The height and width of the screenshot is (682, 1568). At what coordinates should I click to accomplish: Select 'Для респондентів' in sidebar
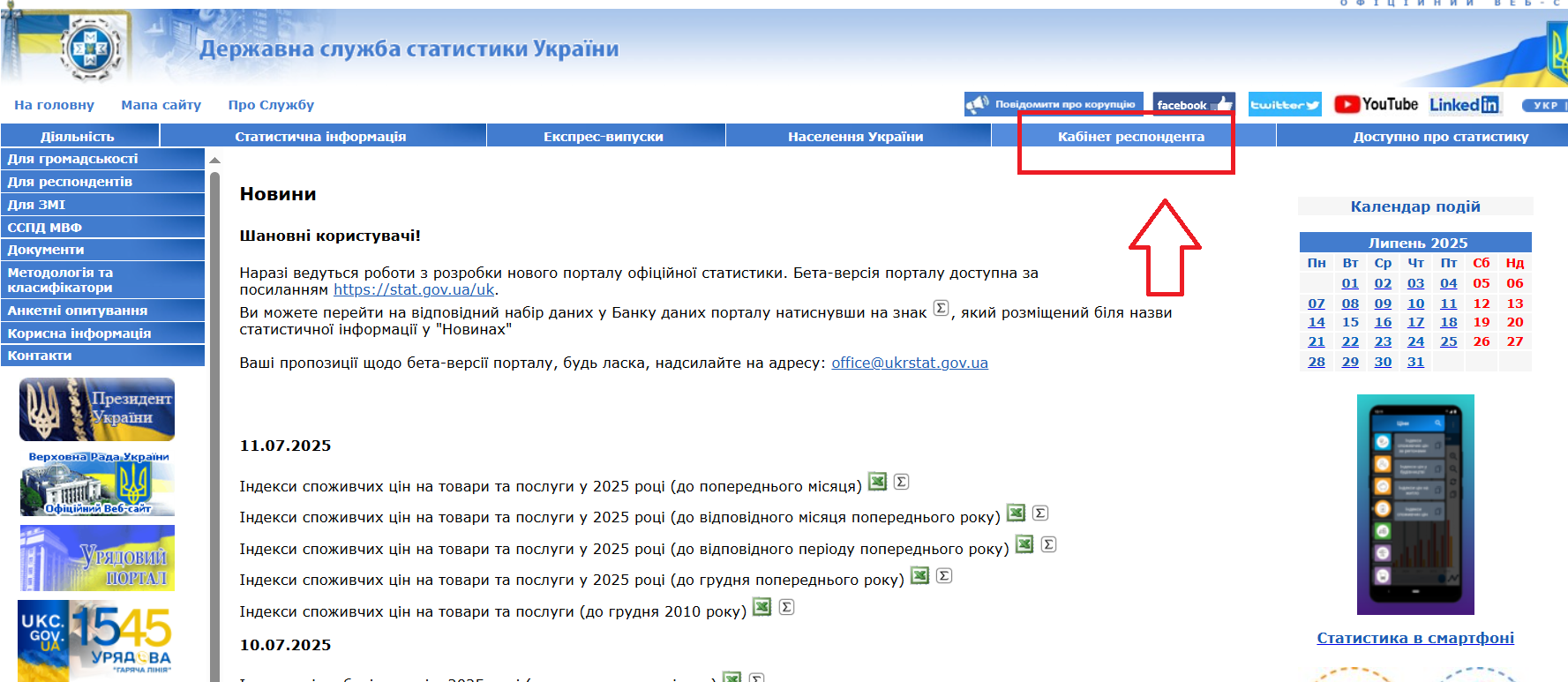point(102,182)
